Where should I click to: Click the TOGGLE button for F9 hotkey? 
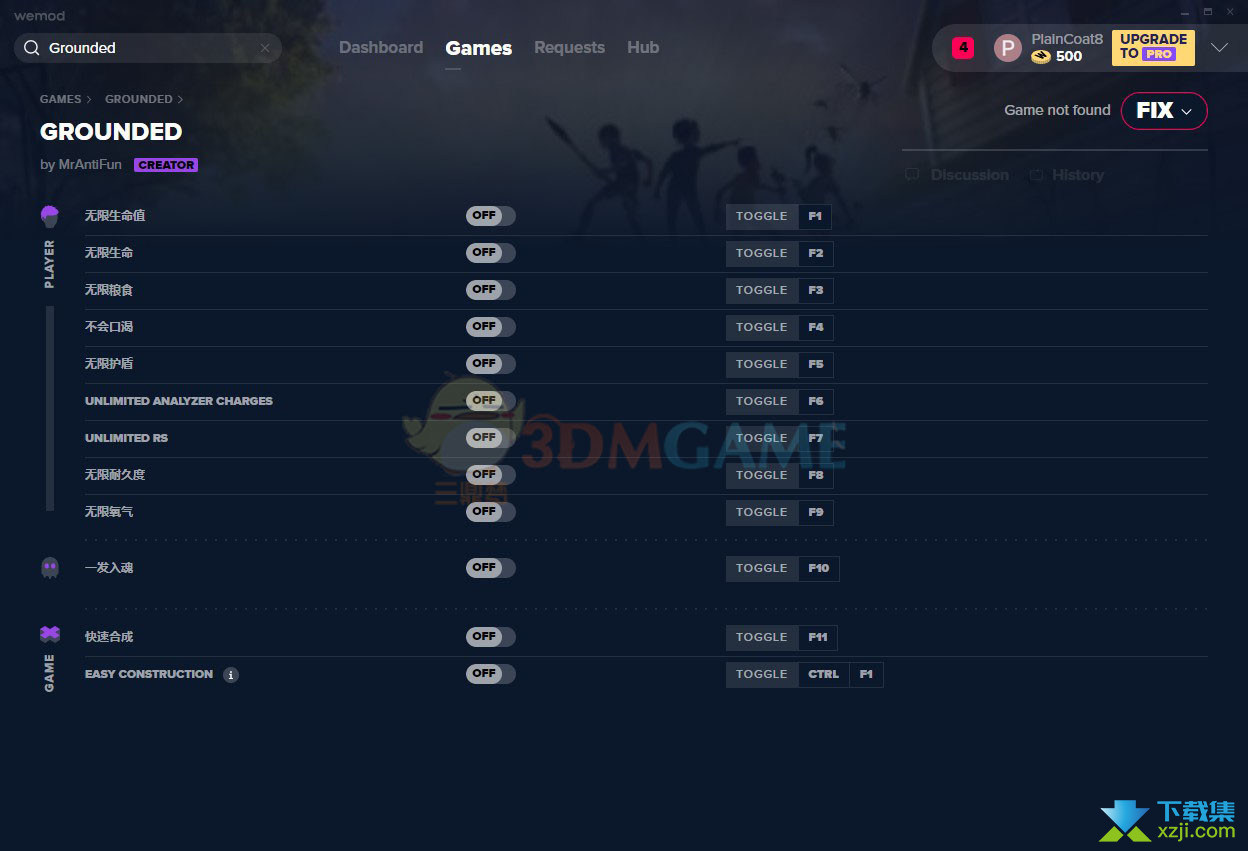tap(762, 512)
